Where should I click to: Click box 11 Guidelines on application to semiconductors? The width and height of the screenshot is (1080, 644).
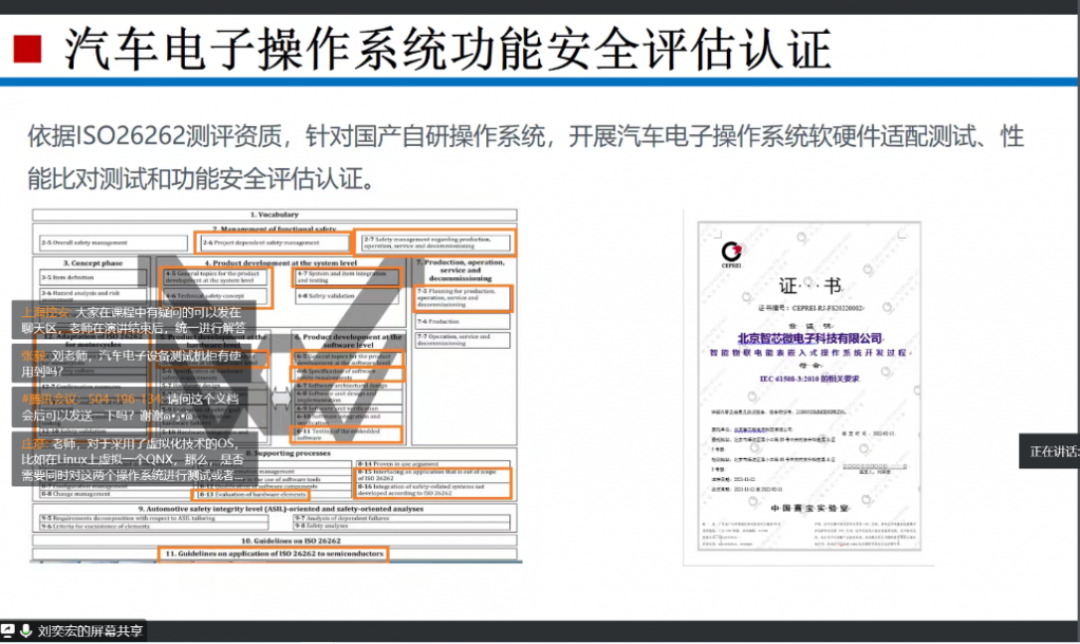(x=272, y=553)
